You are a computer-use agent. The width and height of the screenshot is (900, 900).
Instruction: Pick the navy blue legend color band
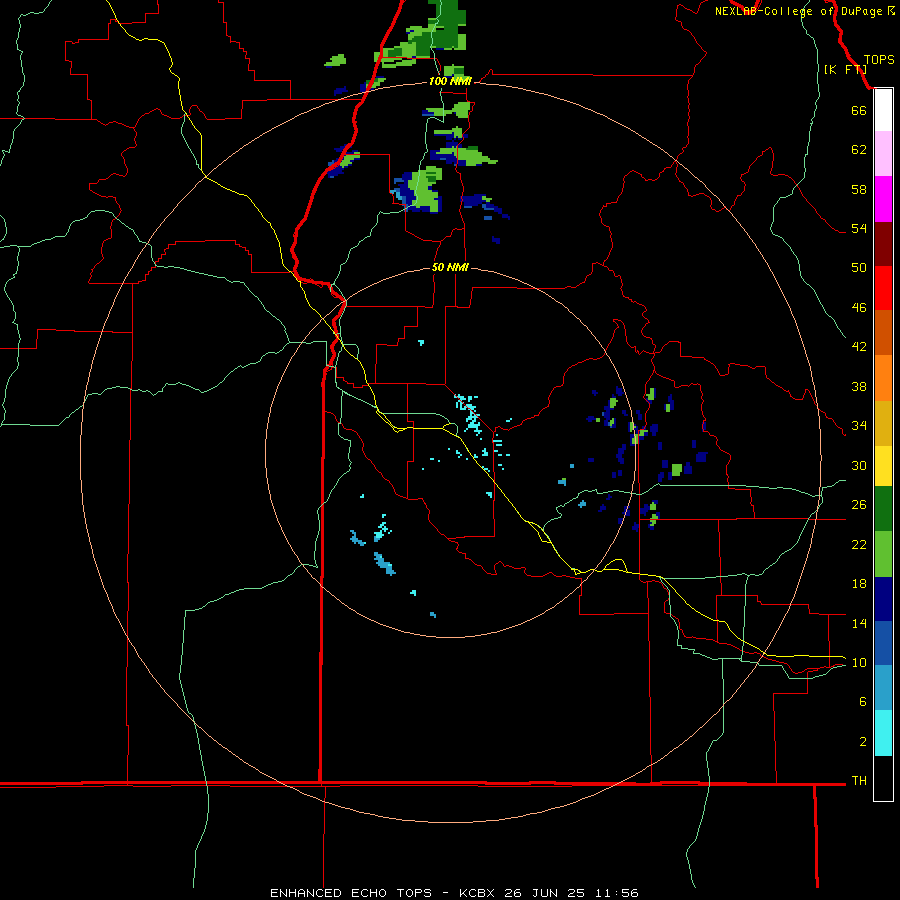click(883, 599)
